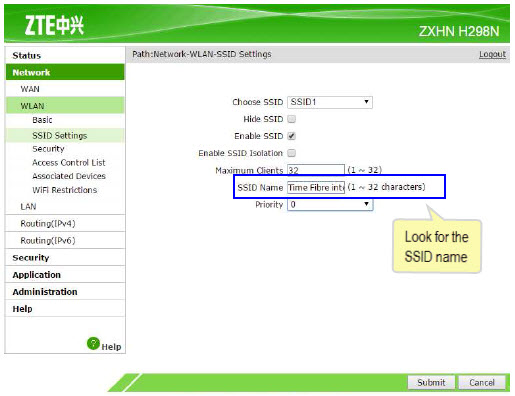Toggle Enable SSID Isolation checkbox
The height and width of the screenshot is (396, 515).
[292, 153]
